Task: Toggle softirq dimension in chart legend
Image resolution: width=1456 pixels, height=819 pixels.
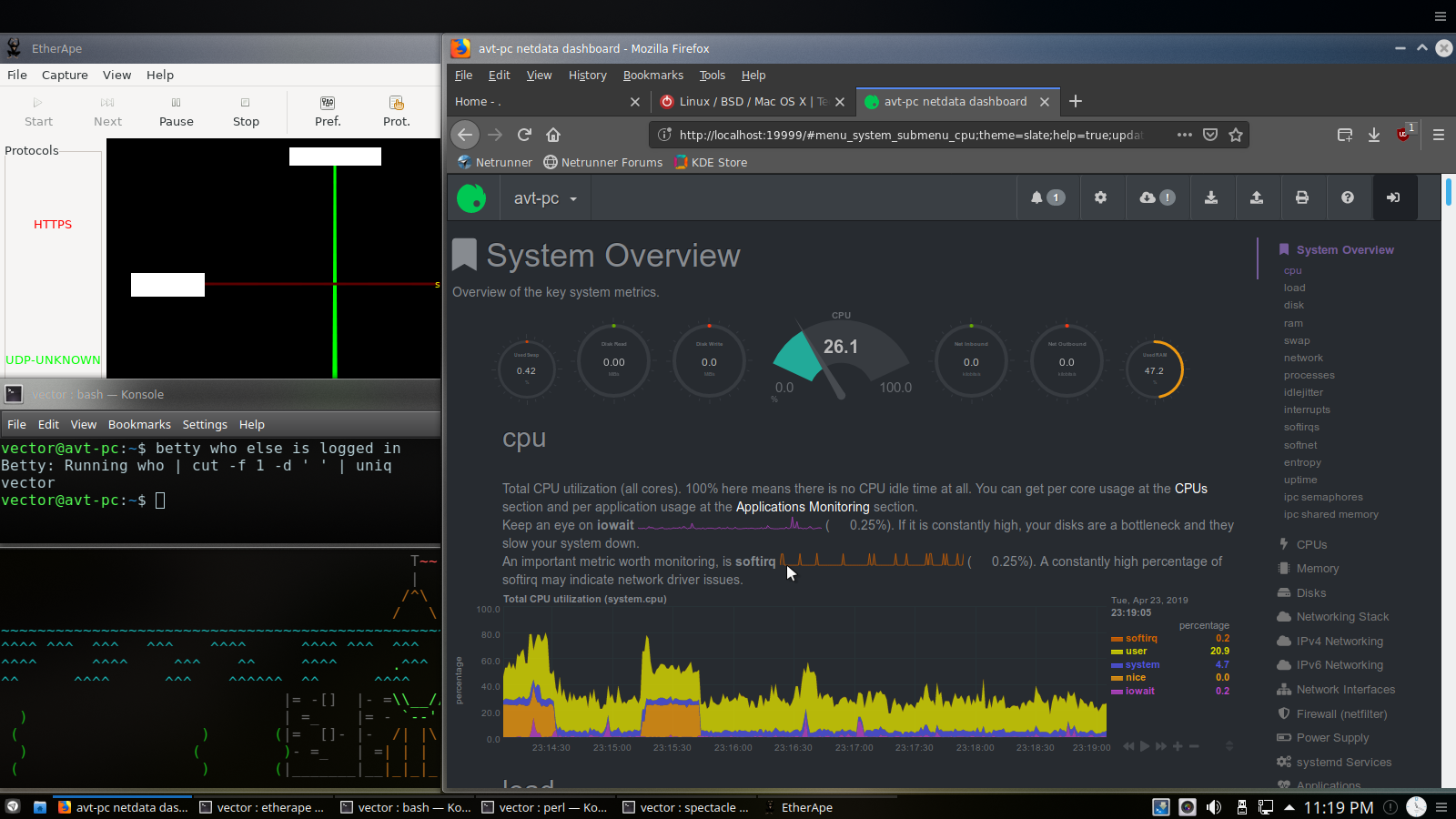Action: [1141, 638]
